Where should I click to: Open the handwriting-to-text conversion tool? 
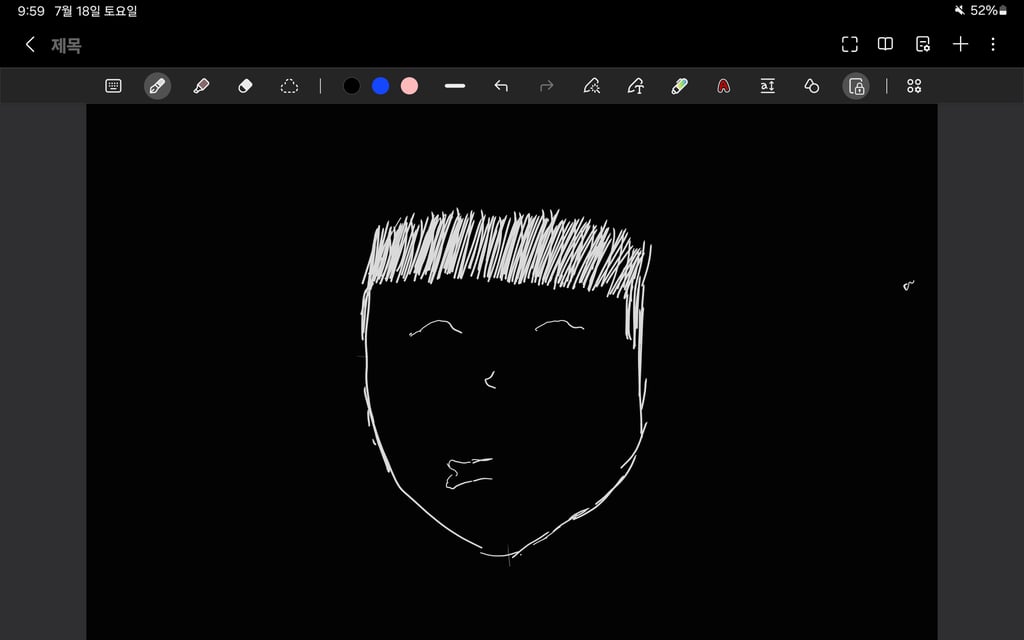coord(635,86)
